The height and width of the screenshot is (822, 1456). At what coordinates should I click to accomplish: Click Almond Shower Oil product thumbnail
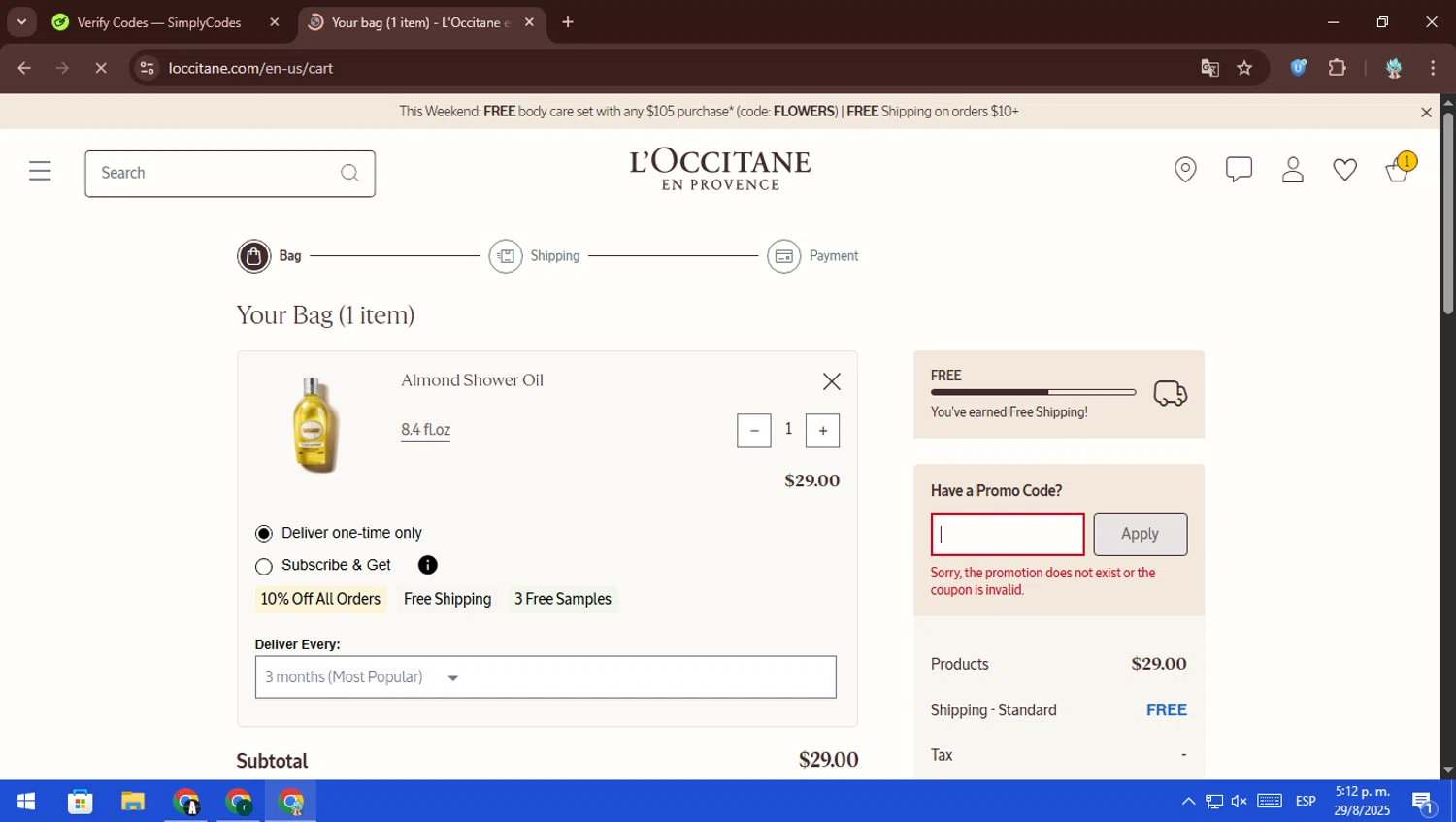pyautogui.click(x=315, y=424)
